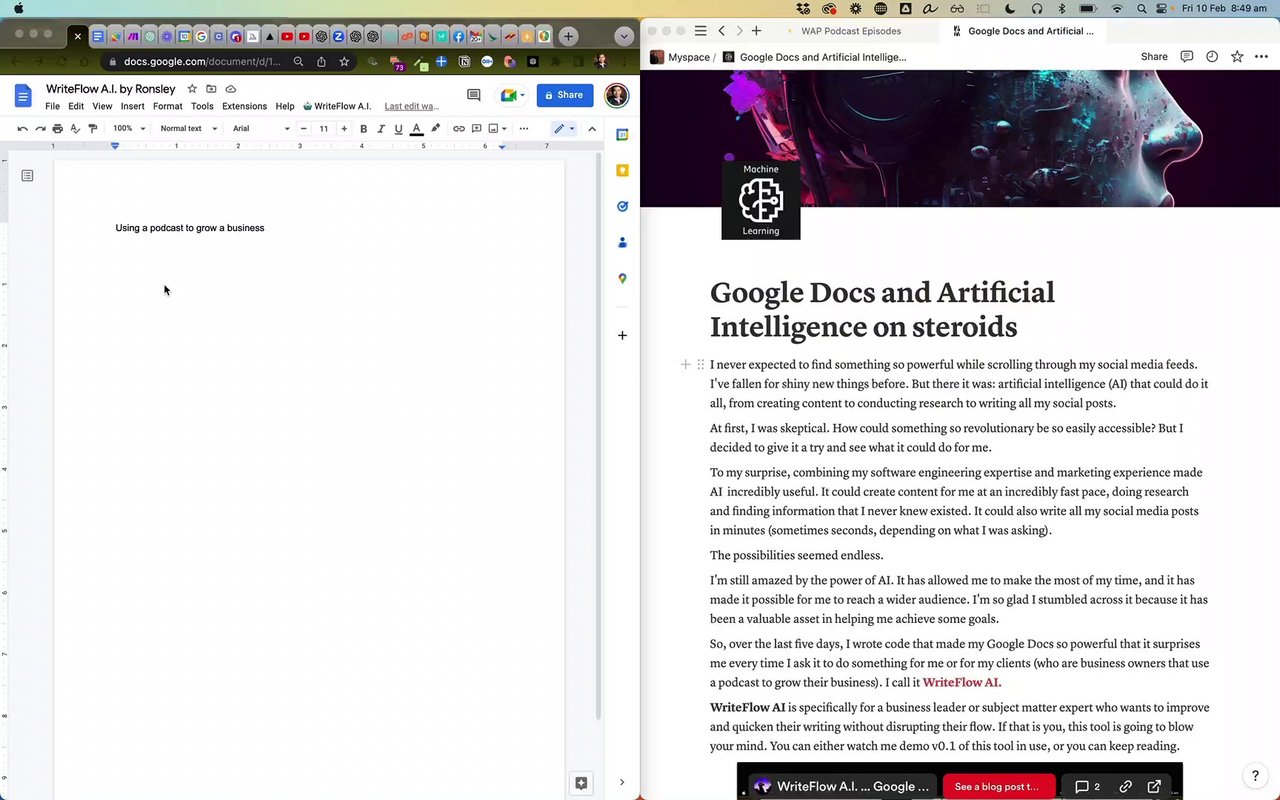1280x800 pixels.
Task: Open the Edit menu in Google Docs
Action: pyautogui.click(x=76, y=106)
